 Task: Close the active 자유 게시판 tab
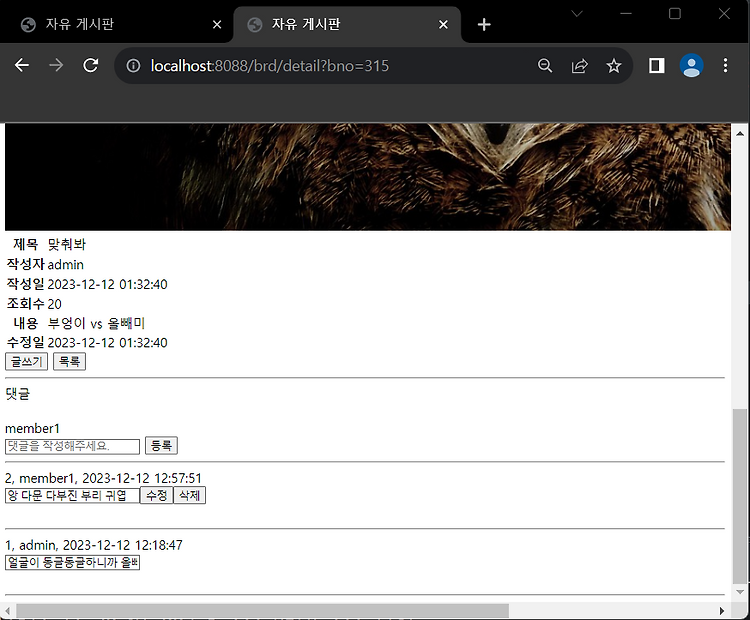point(443,24)
